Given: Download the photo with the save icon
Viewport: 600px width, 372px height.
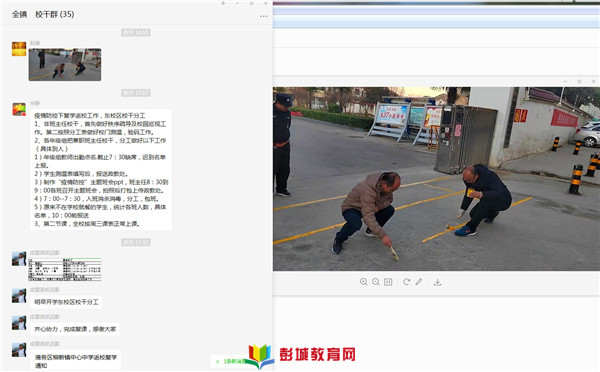Looking at the screenshot, I should [x=437, y=282].
